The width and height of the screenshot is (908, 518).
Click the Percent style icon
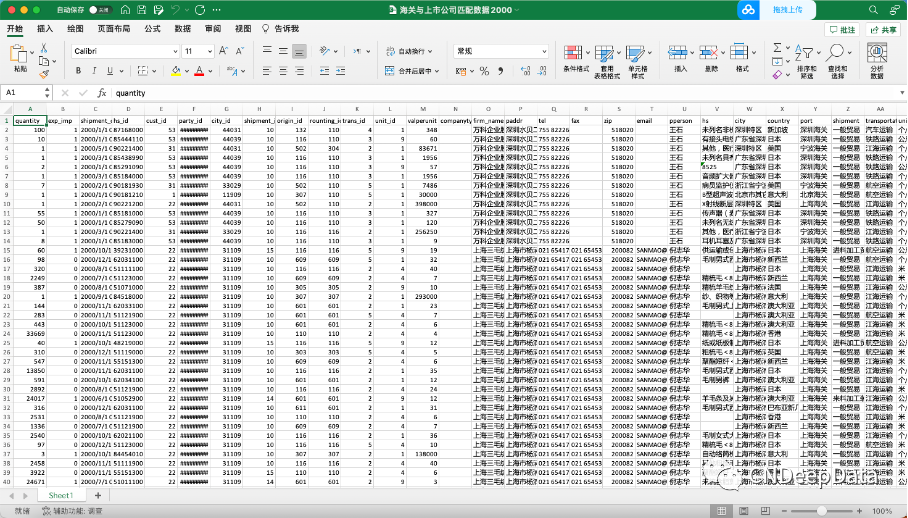coord(484,71)
